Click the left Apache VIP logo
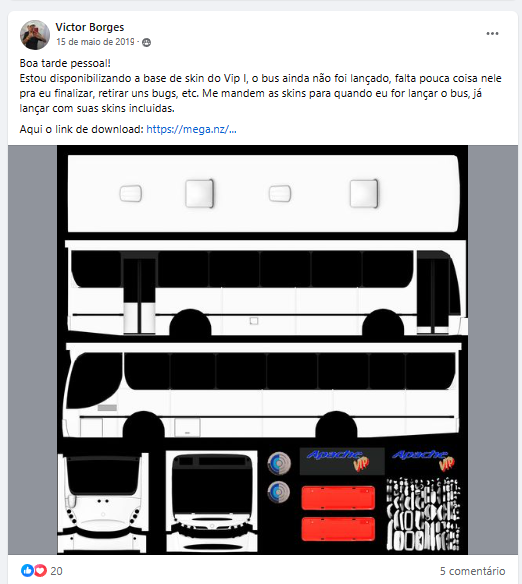This screenshot has height=584, width=522. [x=342, y=461]
